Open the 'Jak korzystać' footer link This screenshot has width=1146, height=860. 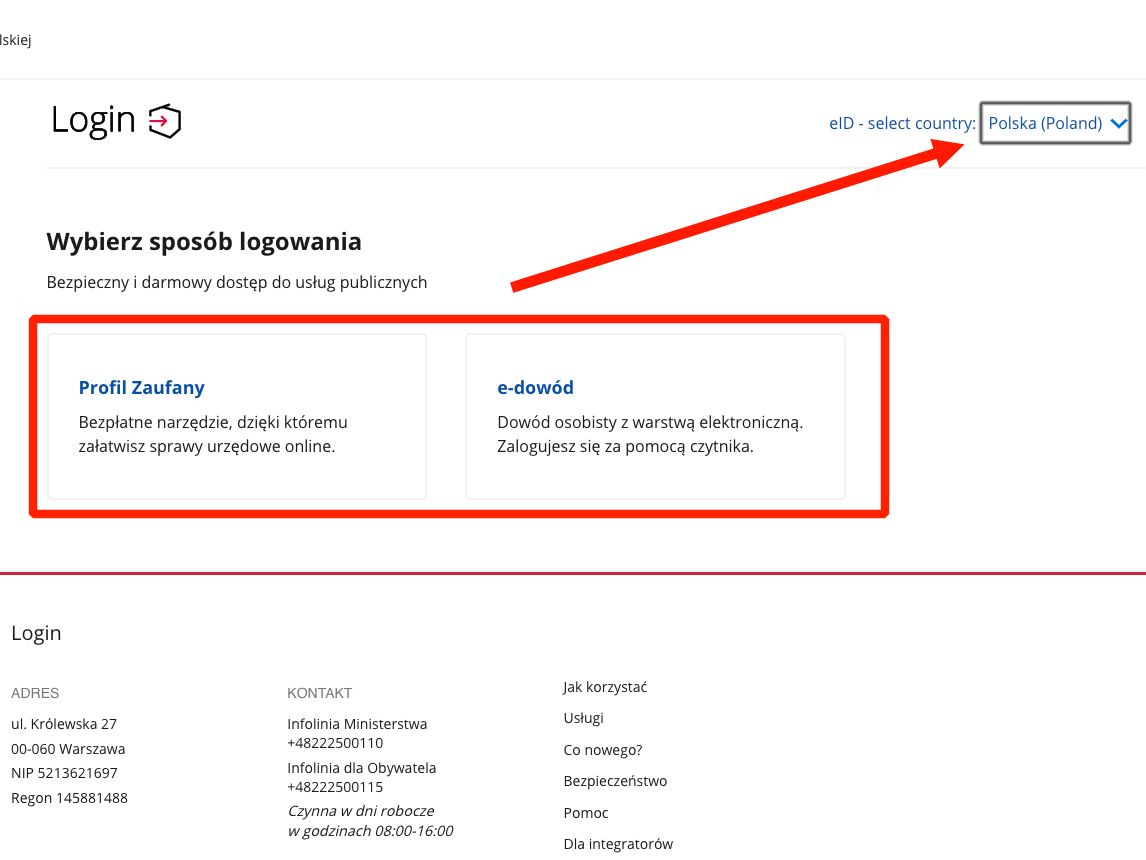pyautogui.click(x=605, y=687)
